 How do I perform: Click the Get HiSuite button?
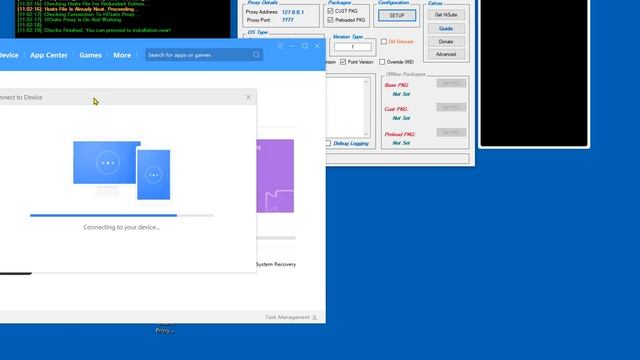[446, 15]
